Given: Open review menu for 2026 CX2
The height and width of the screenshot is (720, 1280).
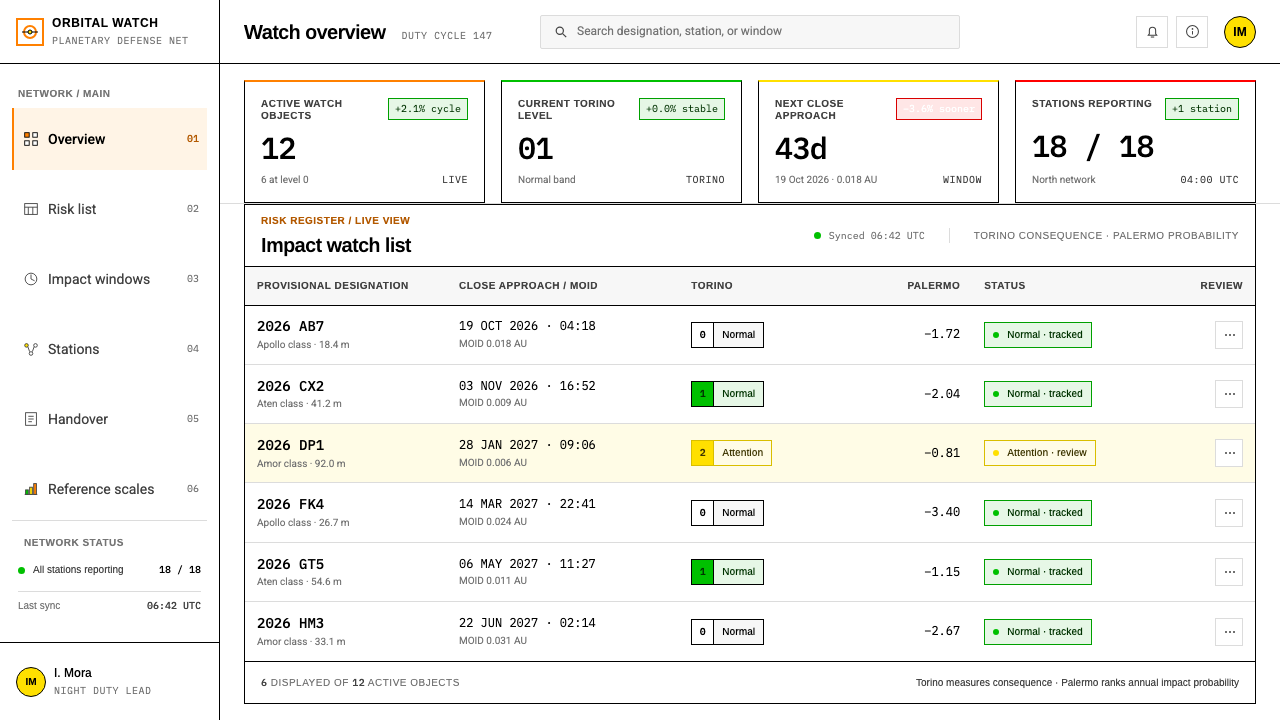Looking at the screenshot, I should (1229, 394).
